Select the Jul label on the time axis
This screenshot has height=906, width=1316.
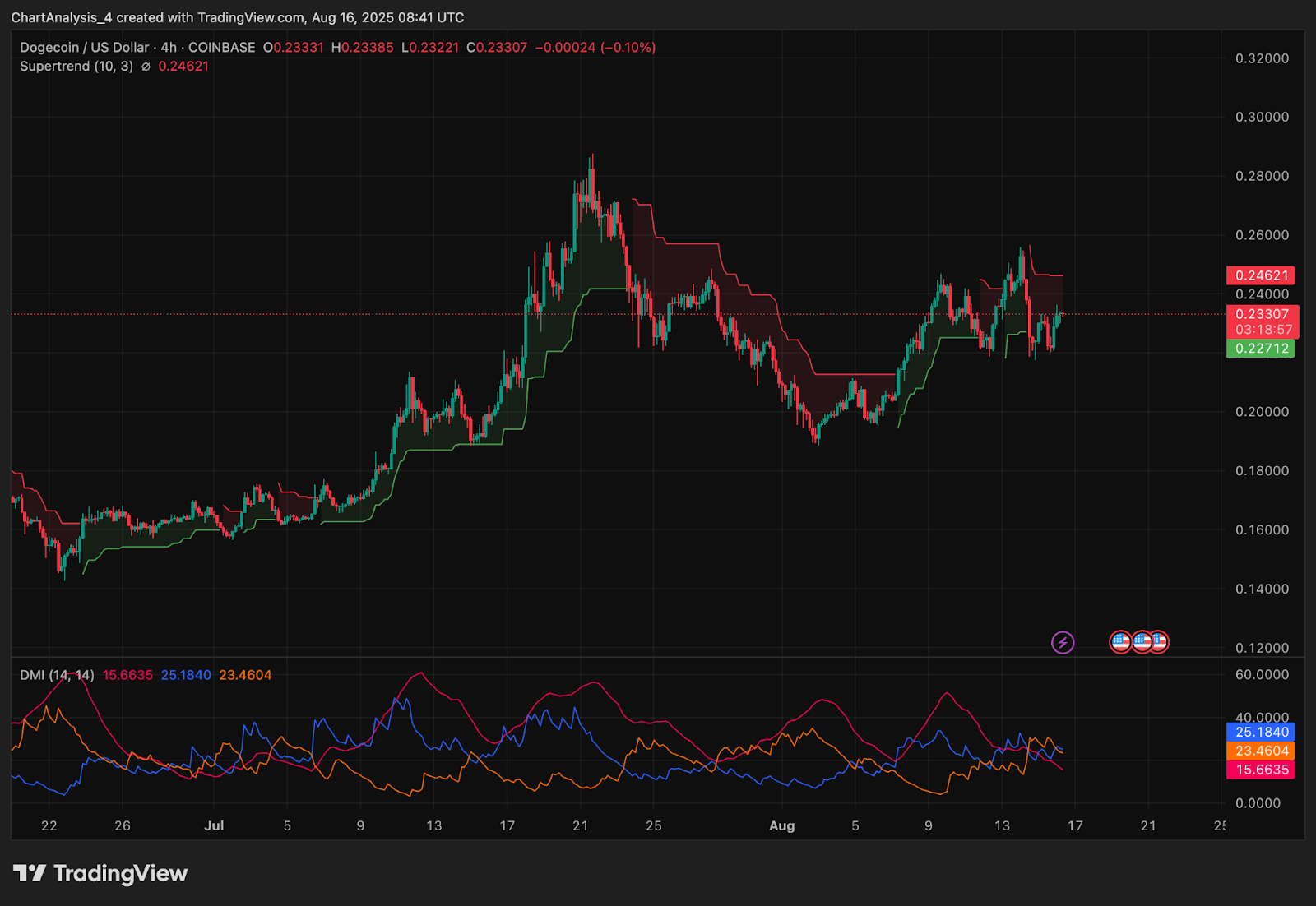215,826
